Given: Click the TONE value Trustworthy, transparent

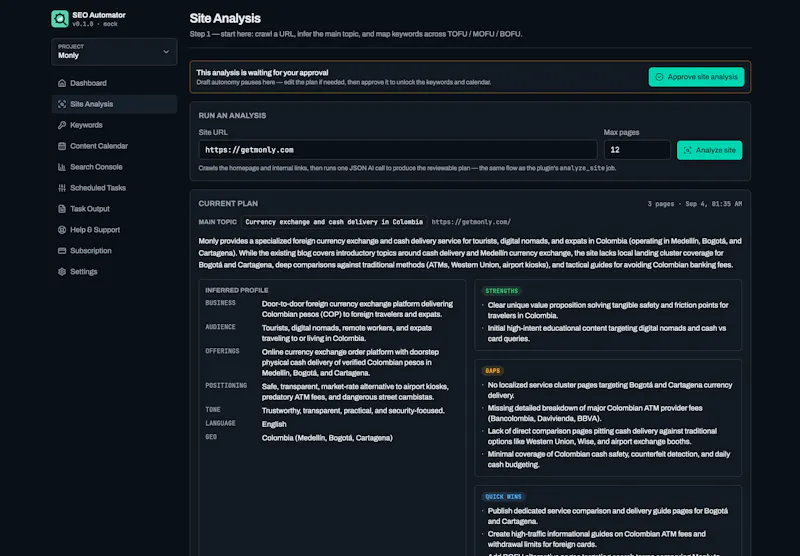Looking at the screenshot, I should tap(353, 411).
